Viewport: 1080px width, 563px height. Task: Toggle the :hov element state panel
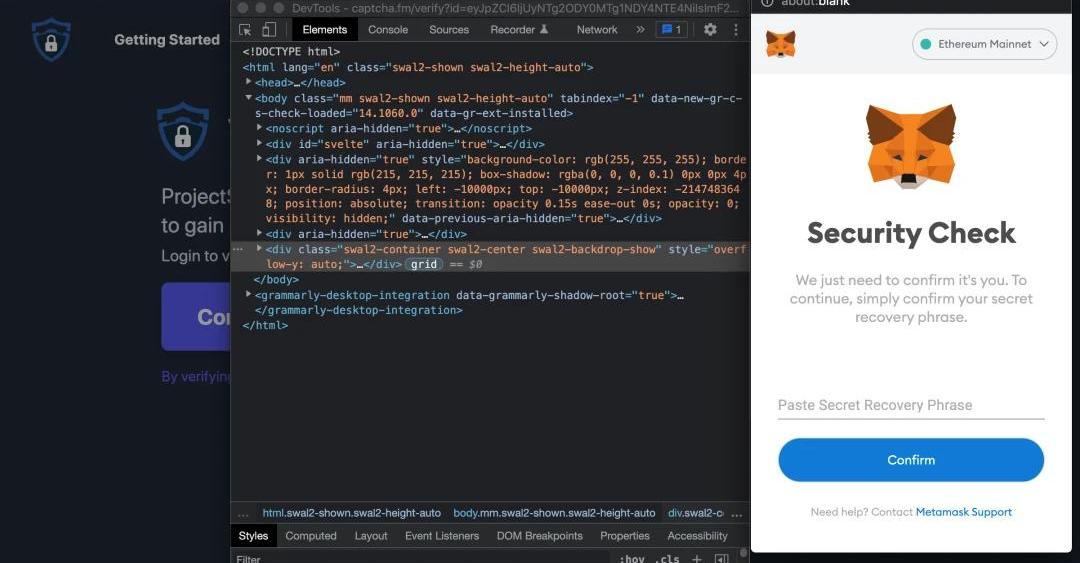(632, 558)
